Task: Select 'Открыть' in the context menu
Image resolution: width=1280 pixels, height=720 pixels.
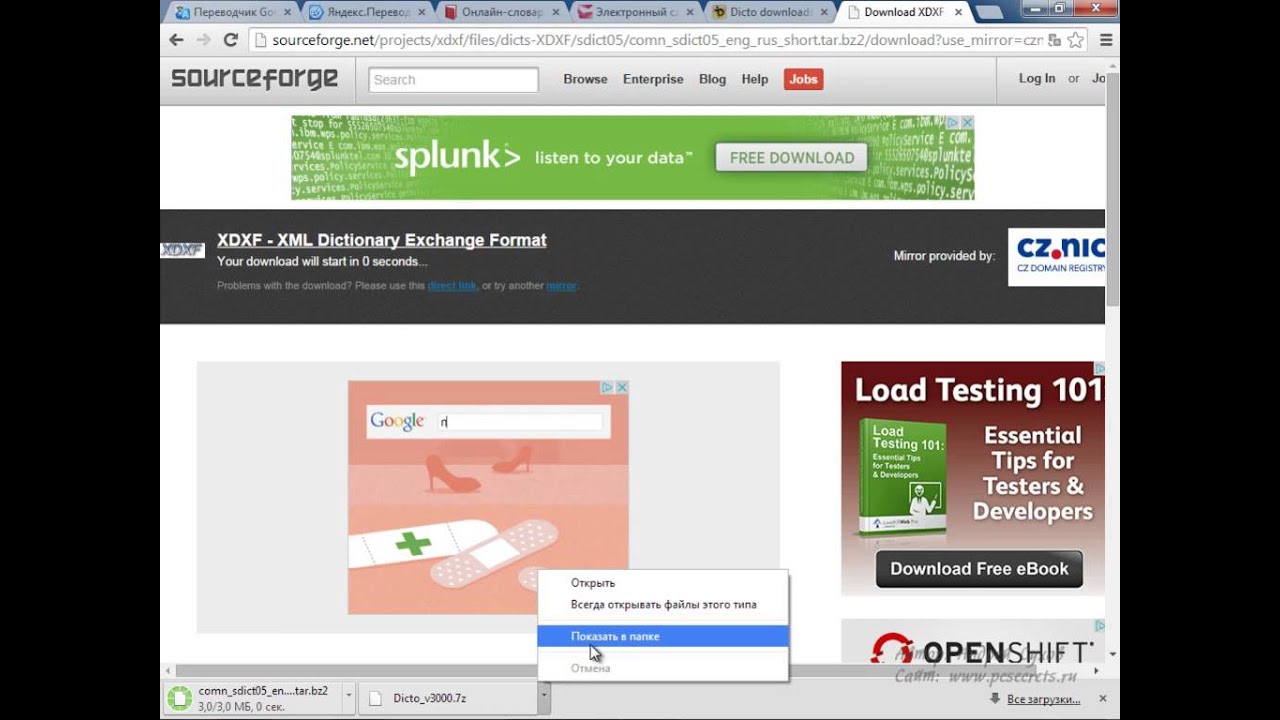Action: 663,583
